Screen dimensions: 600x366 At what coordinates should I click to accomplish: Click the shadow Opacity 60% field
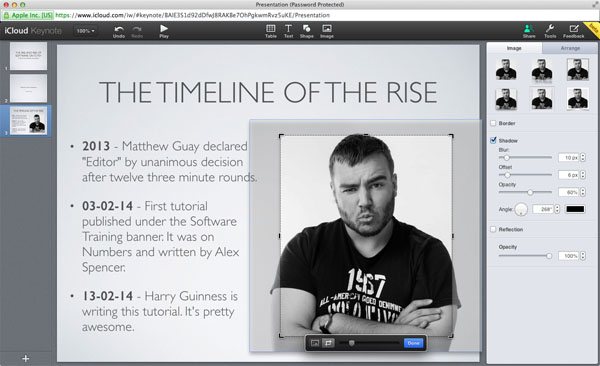tap(569, 192)
